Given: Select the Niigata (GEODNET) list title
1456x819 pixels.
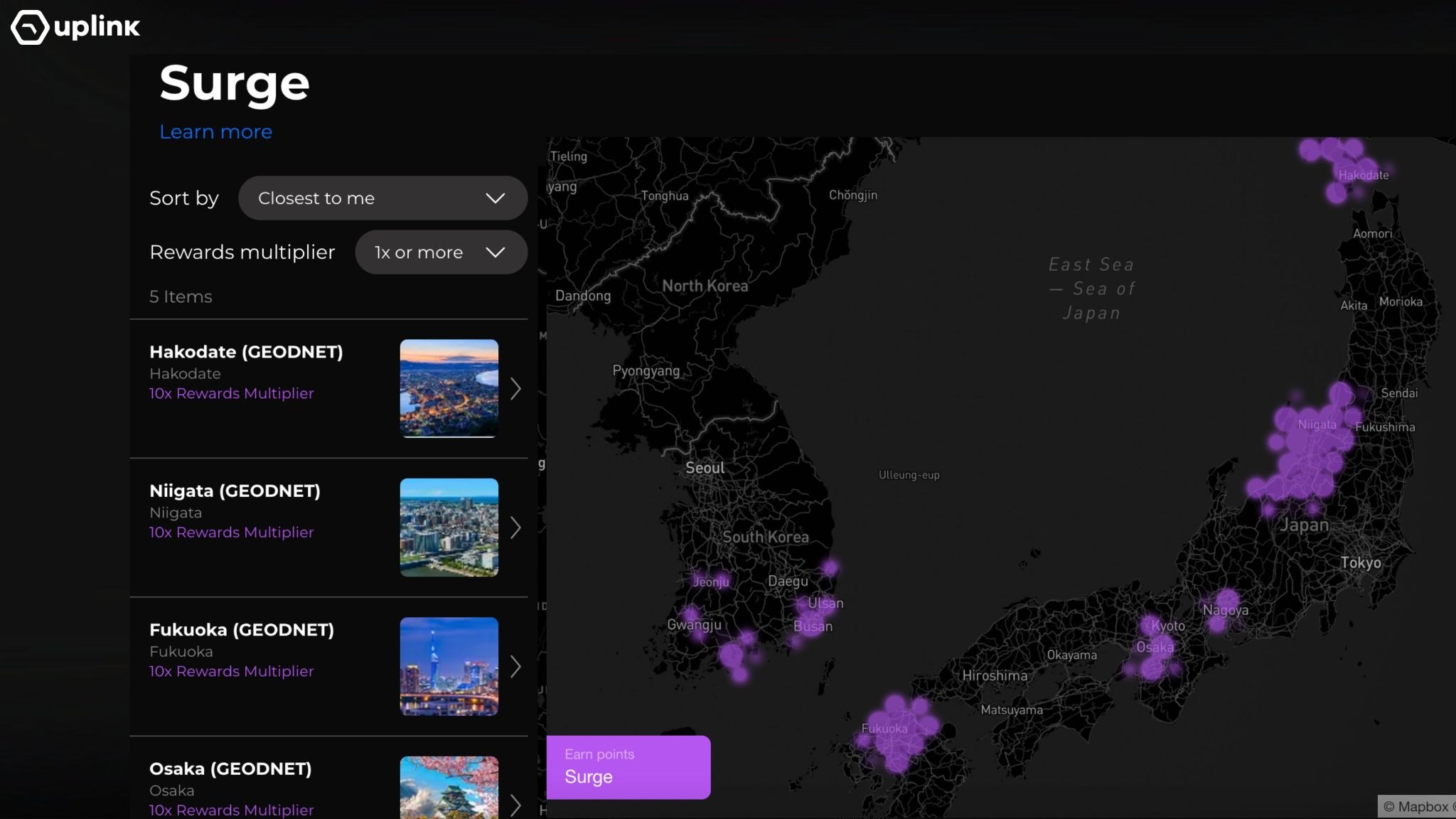Looking at the screenshot, I should point(235,491).
